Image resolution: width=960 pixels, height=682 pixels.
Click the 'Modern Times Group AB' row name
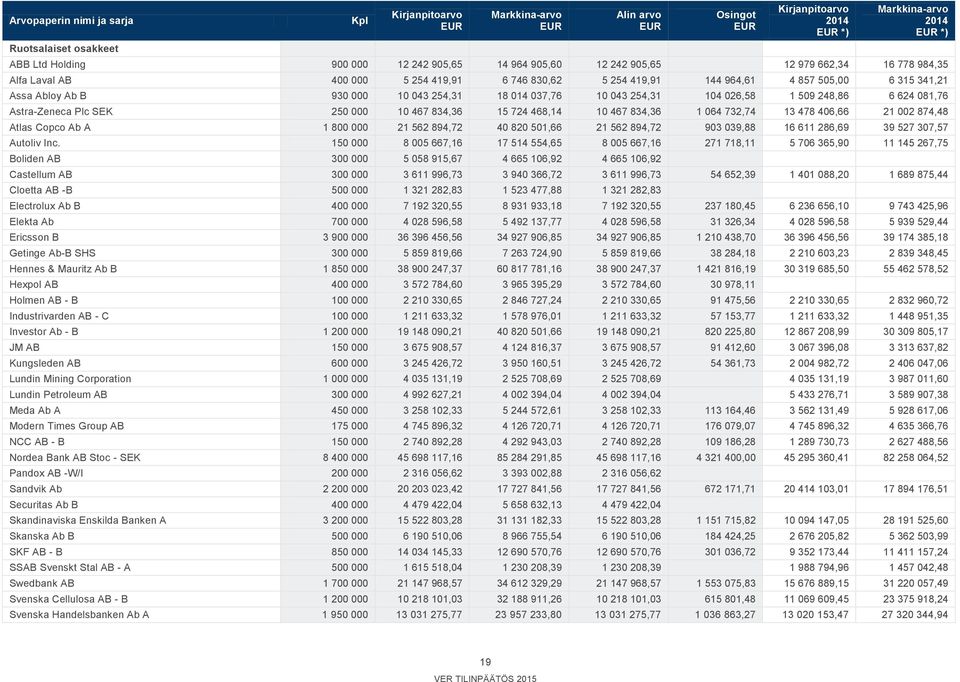[67, 426]
